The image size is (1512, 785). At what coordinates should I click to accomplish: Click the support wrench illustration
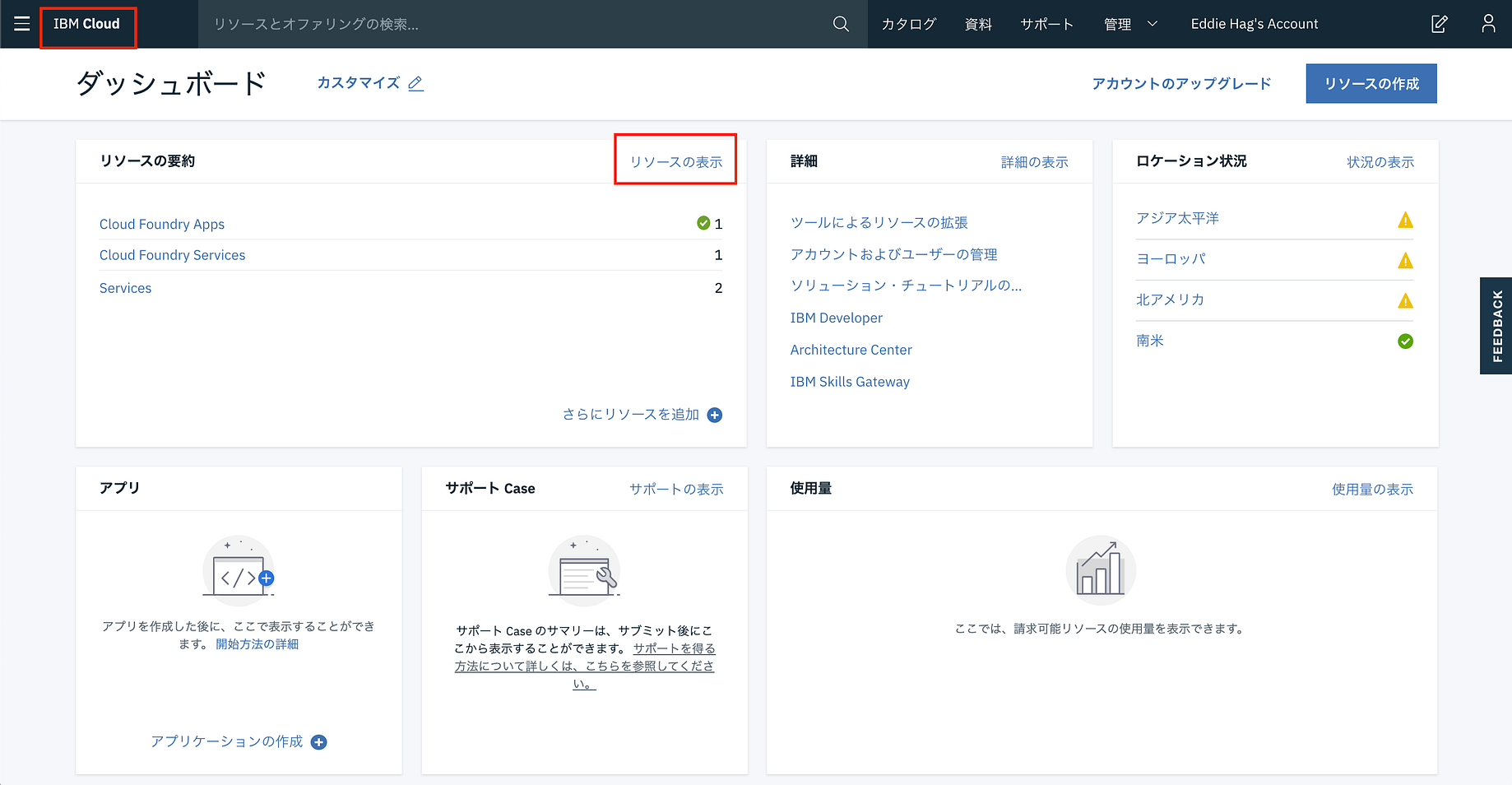(584, 570)
